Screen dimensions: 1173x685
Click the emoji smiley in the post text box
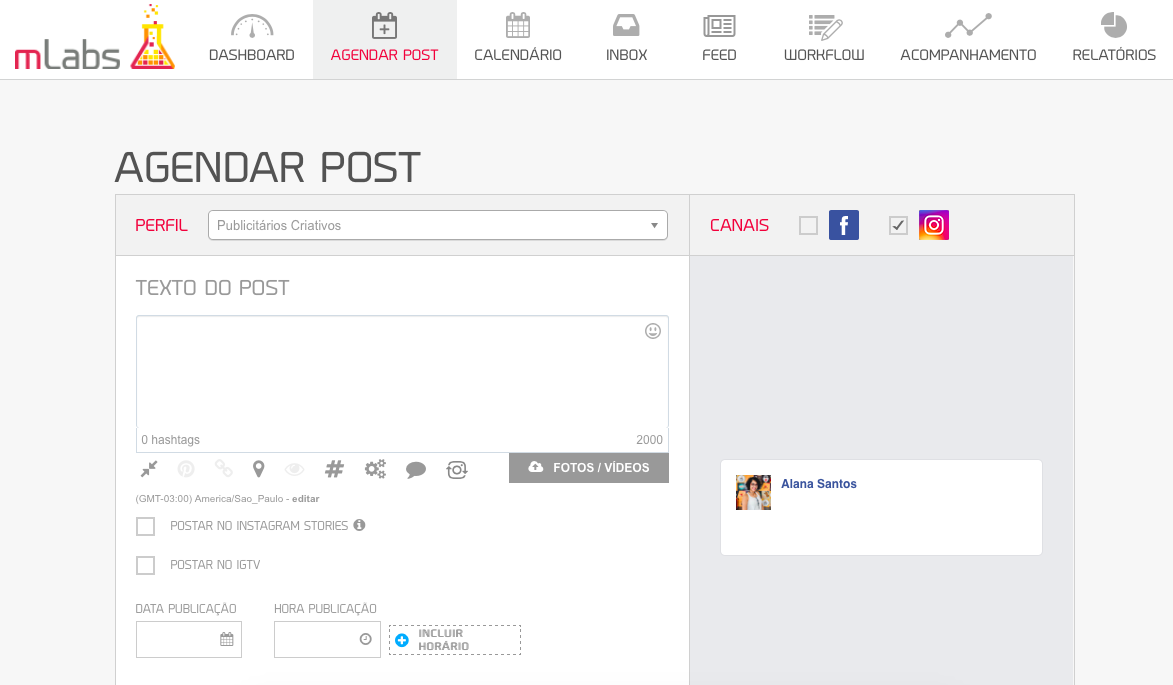coord(653,331)
